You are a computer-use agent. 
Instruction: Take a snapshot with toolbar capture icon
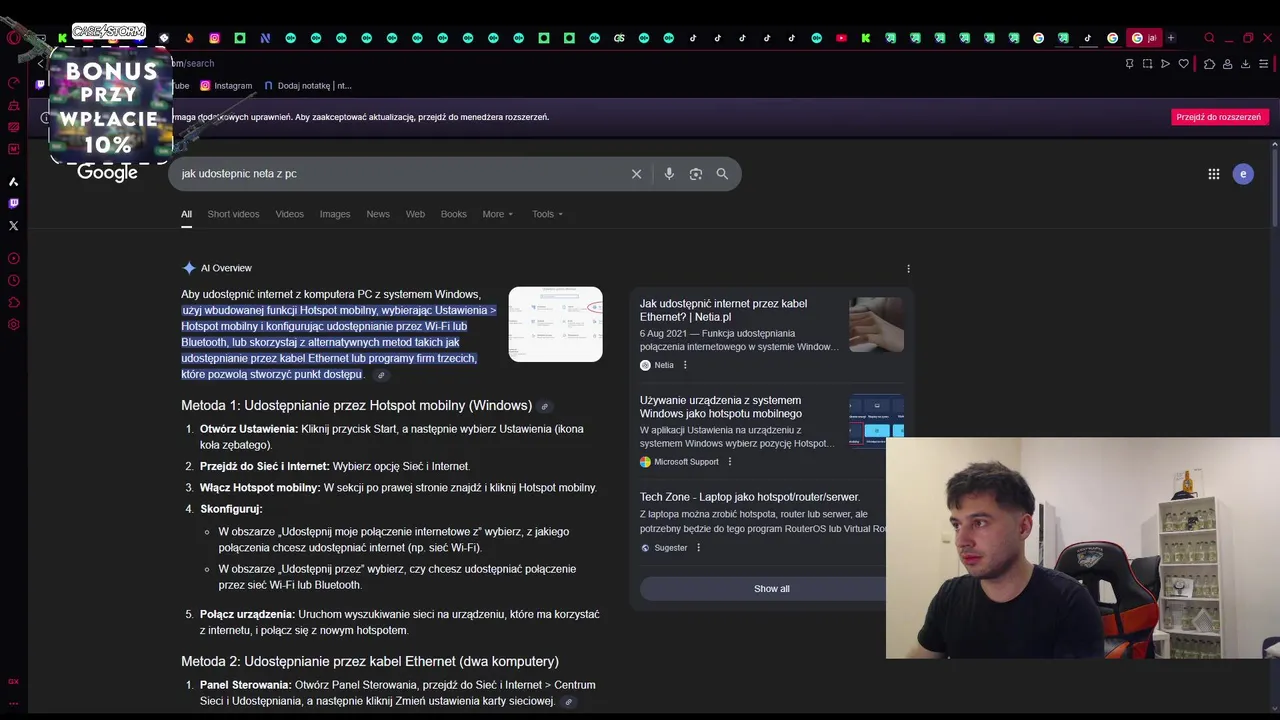[1147, 63]
